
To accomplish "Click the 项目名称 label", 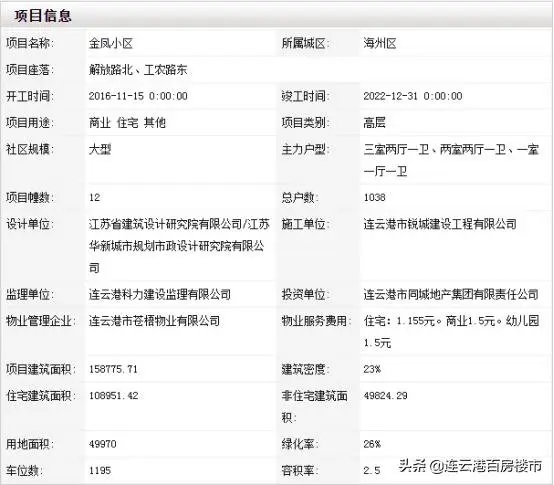I will 30,43.
